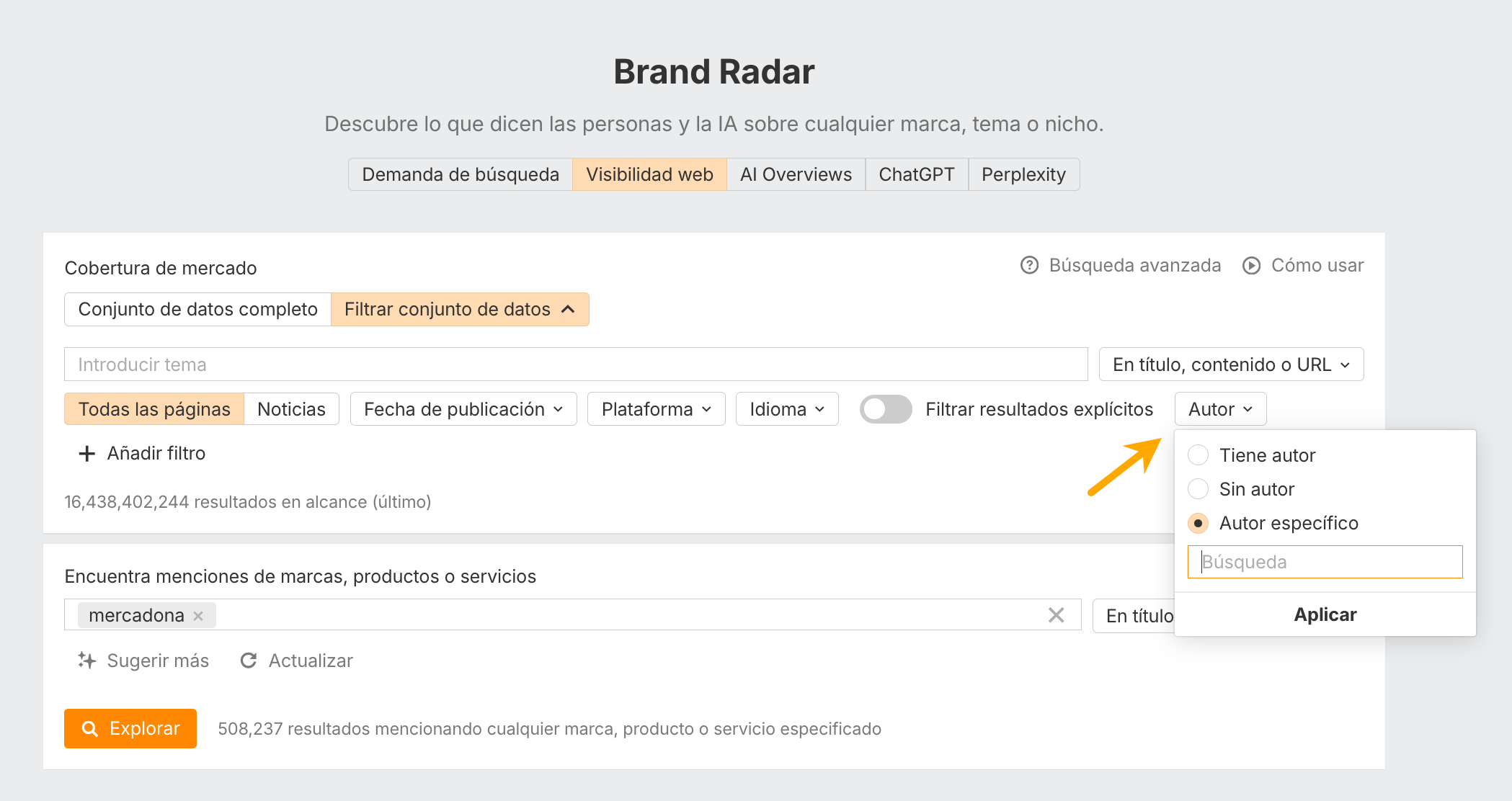The height and width of the screenshot is (801, 1512).
Task: Remove the mercadona tag via its x icon
Action: [199, 615]
